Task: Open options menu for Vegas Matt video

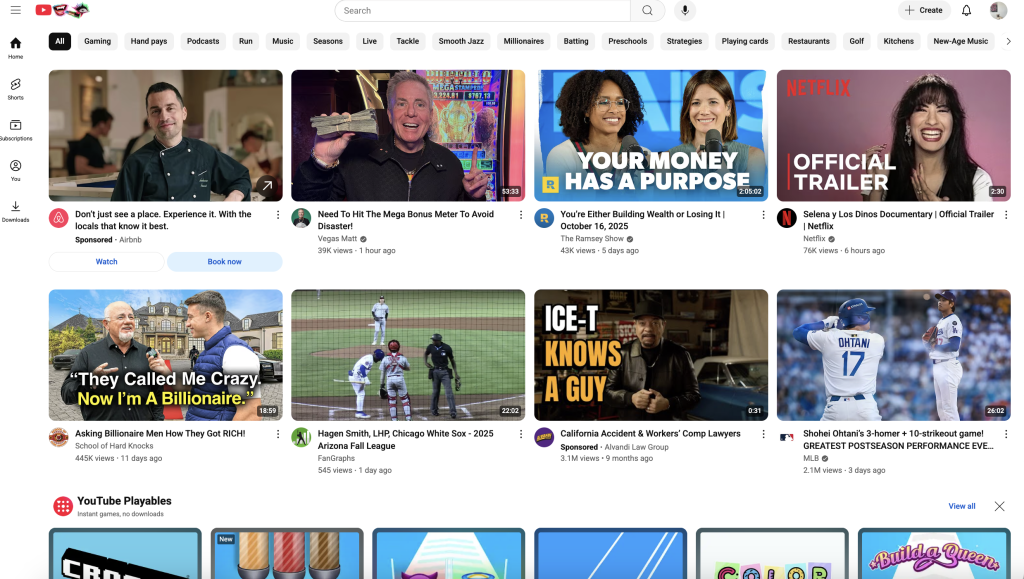Action: (x=521, y=214)
